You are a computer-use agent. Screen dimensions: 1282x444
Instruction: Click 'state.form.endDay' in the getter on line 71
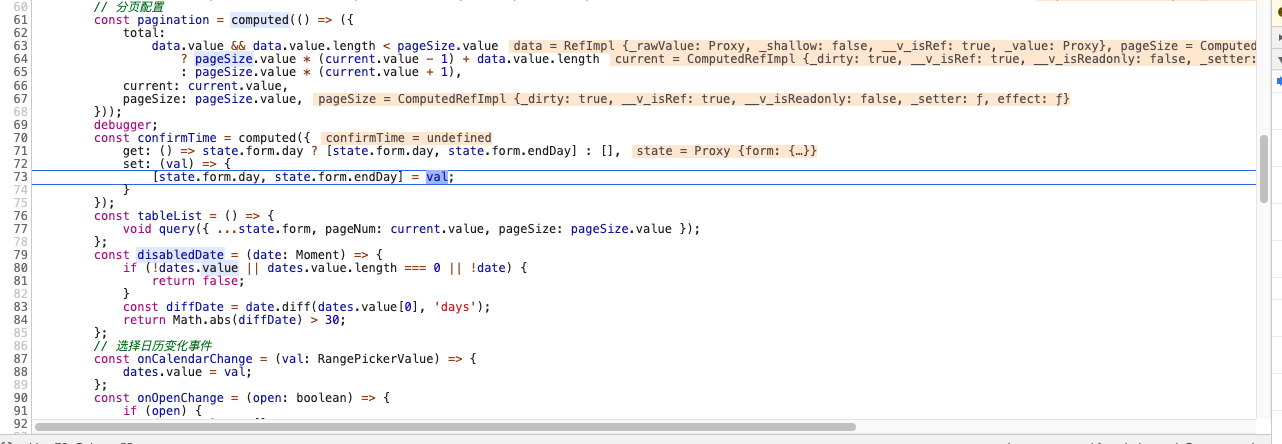509,150
